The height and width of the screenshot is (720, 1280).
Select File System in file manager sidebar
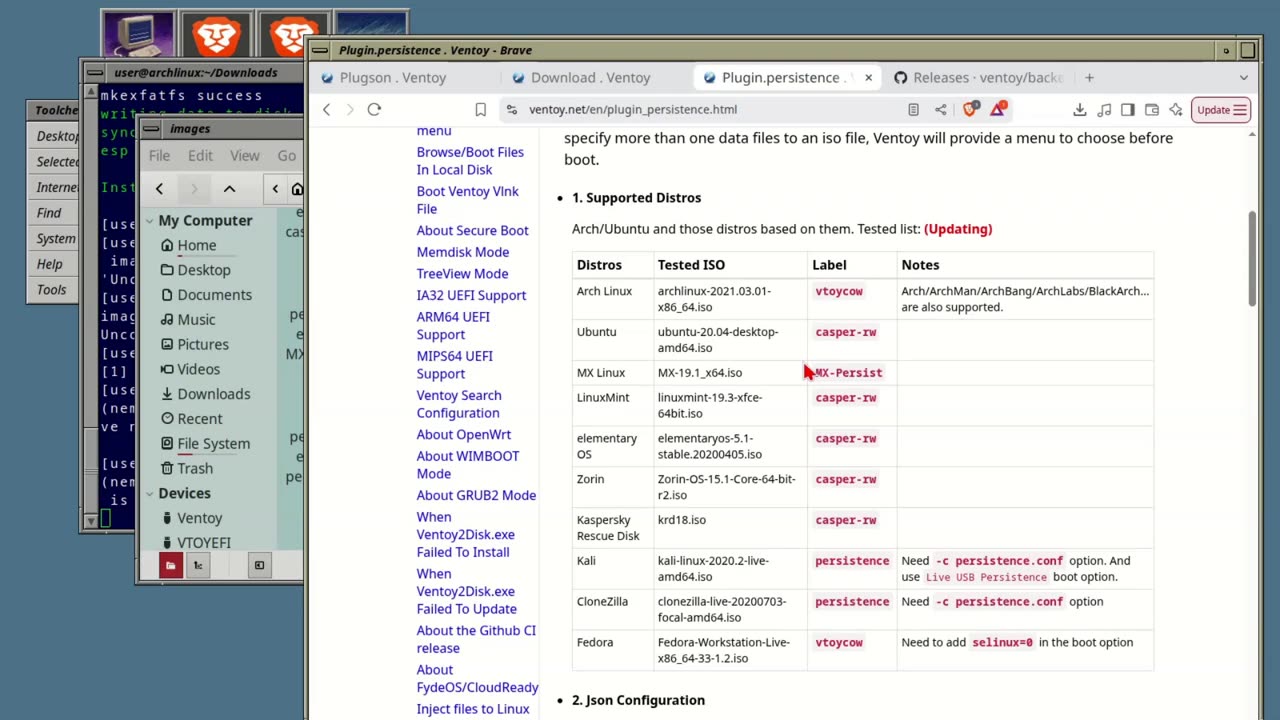point(205,443)
